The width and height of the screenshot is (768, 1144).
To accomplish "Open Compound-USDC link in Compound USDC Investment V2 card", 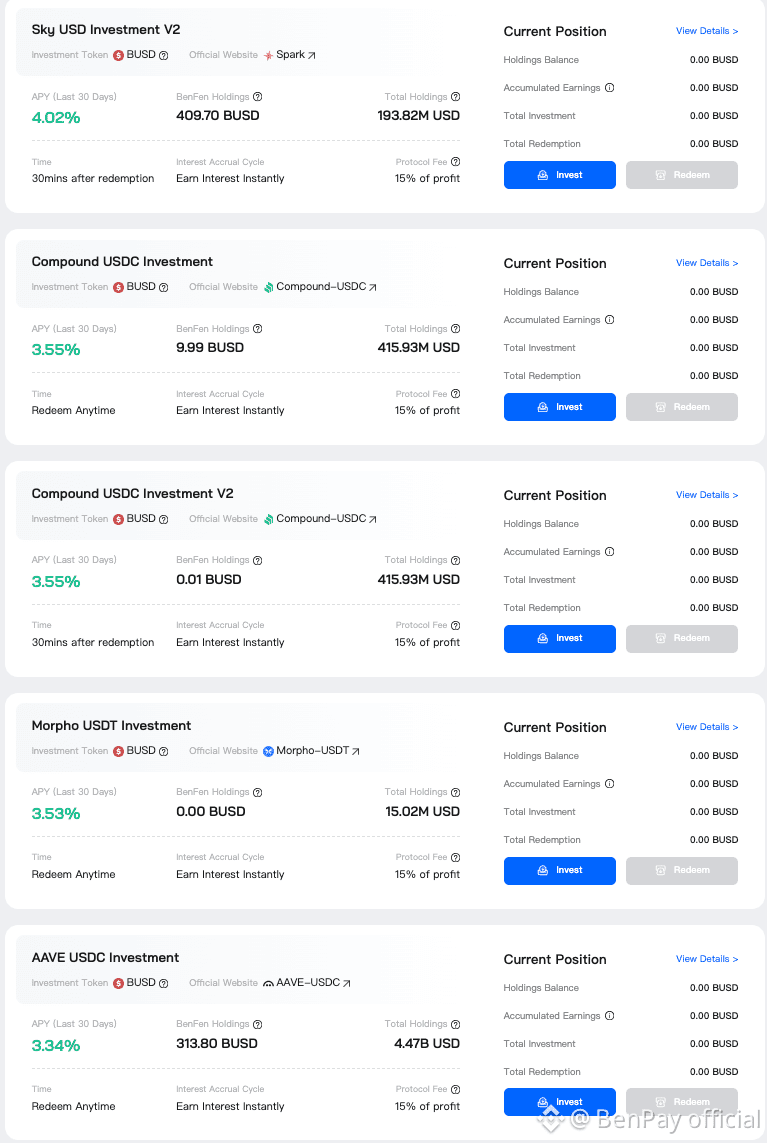I will [326, 519].
